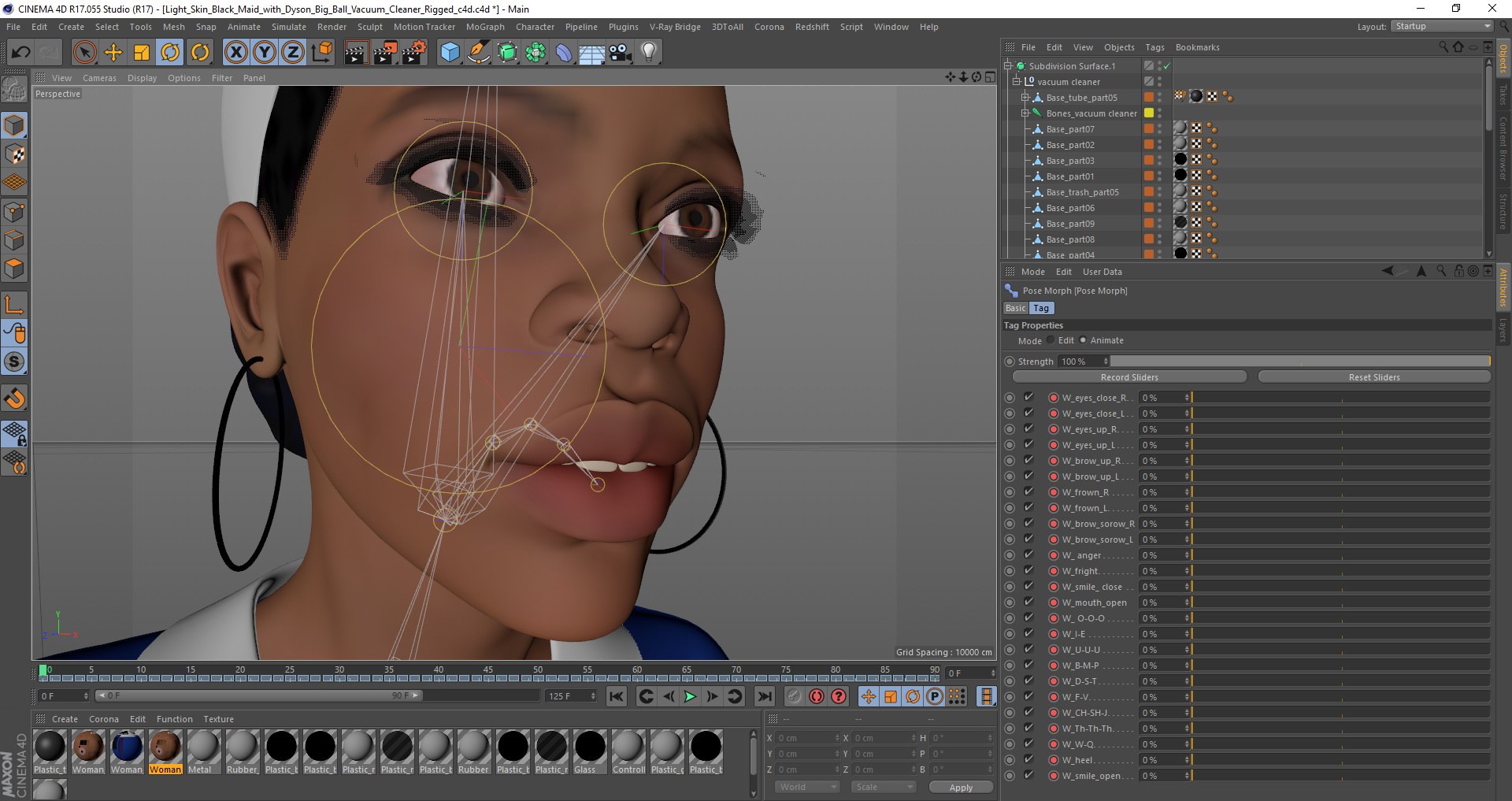Screen dimensions: 1512x801
Task: Click the Strength slider bar
Action: (1300, 362)
